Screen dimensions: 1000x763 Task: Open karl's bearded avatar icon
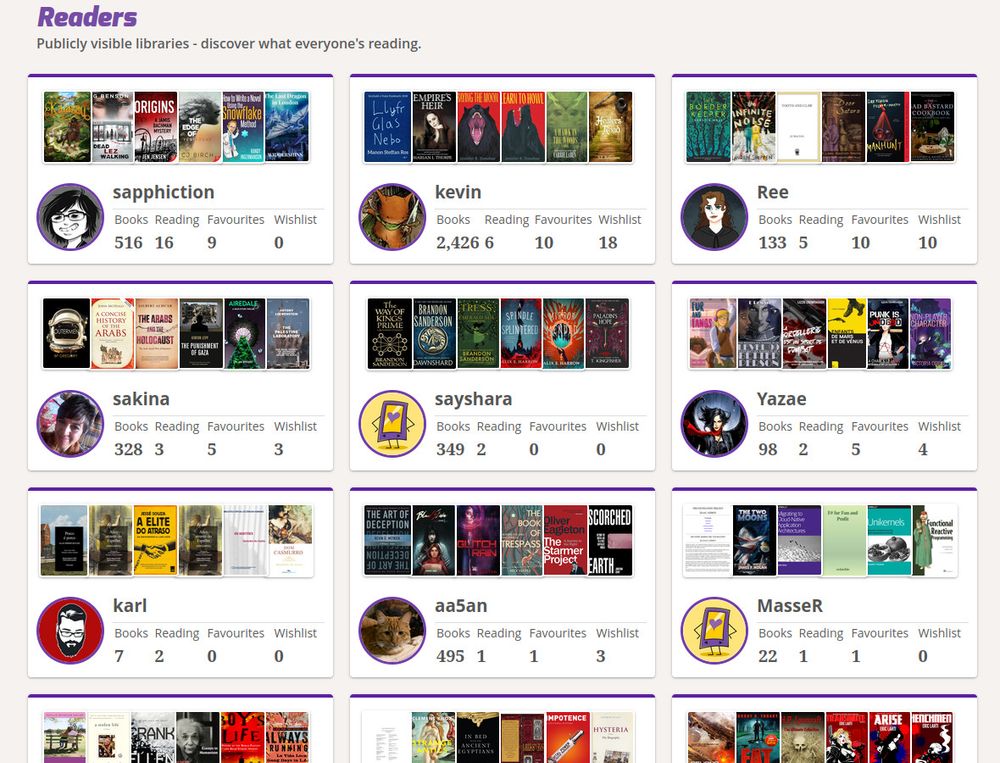[70, 631]
